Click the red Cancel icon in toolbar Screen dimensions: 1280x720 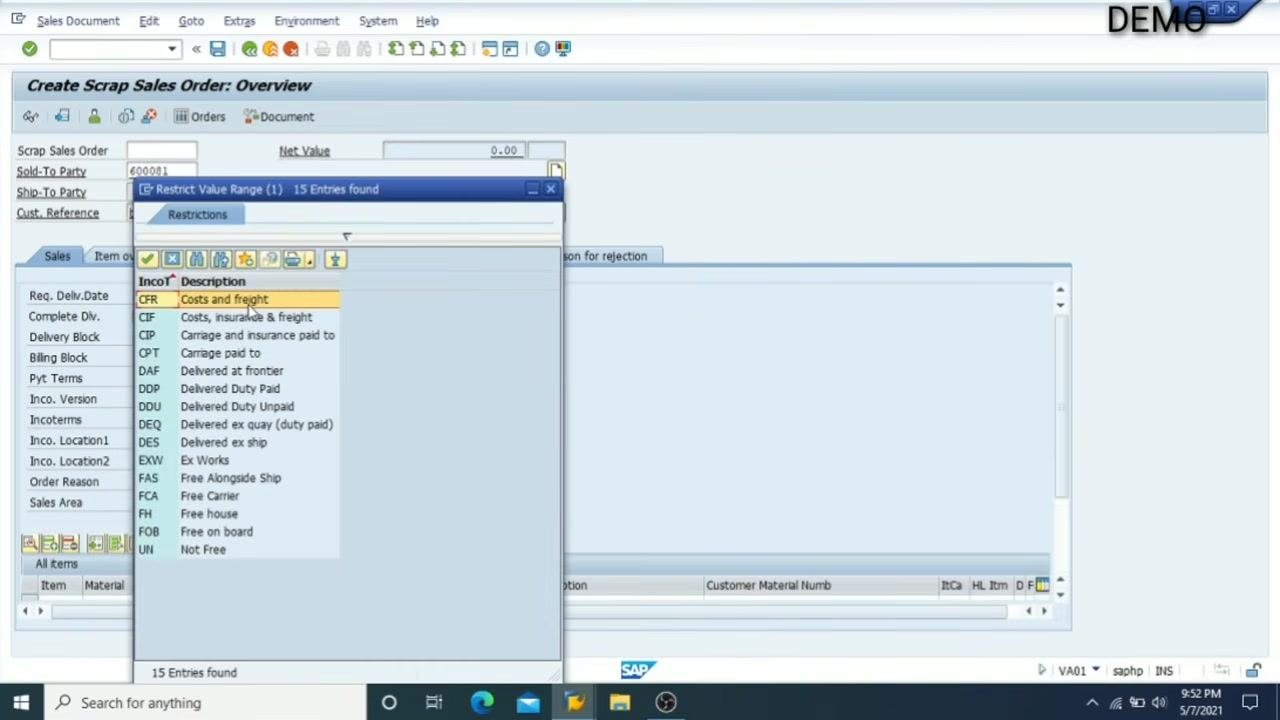pos(291,48)
